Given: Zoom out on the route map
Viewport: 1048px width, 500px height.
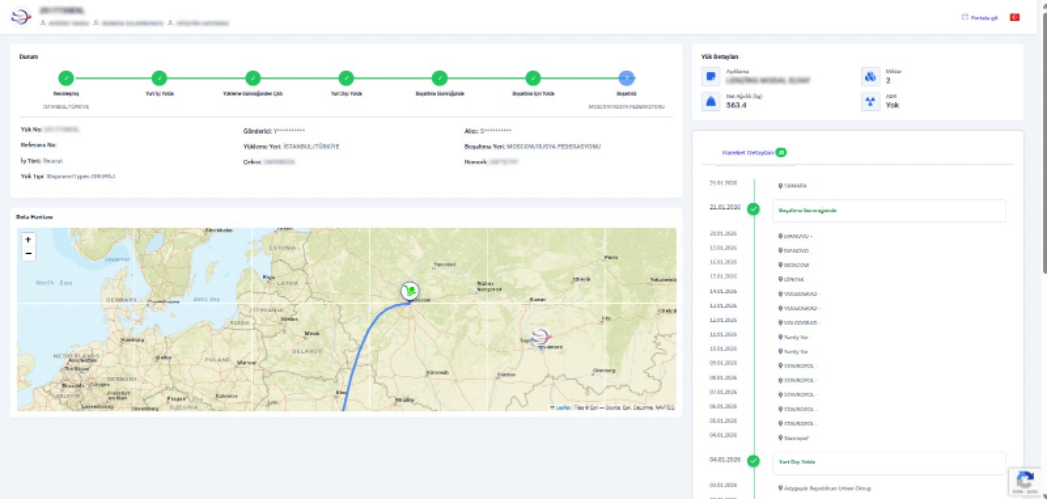Looking at the screenshot, I should [x=28, y=254].
